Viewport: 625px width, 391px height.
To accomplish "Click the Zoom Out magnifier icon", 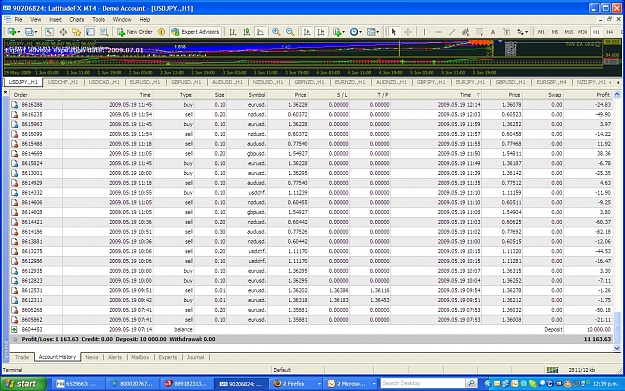I will click(290, 32).
